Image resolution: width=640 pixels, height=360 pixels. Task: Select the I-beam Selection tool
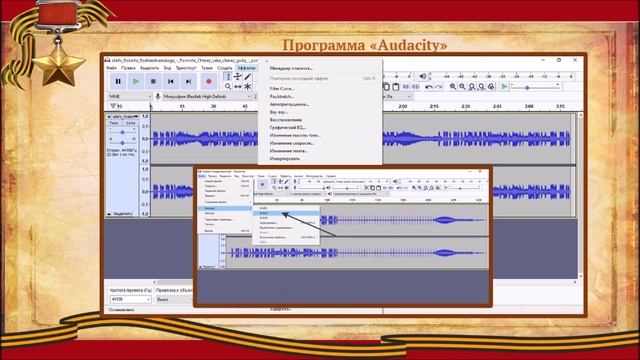pyautogui.click(x=228, y=76)
